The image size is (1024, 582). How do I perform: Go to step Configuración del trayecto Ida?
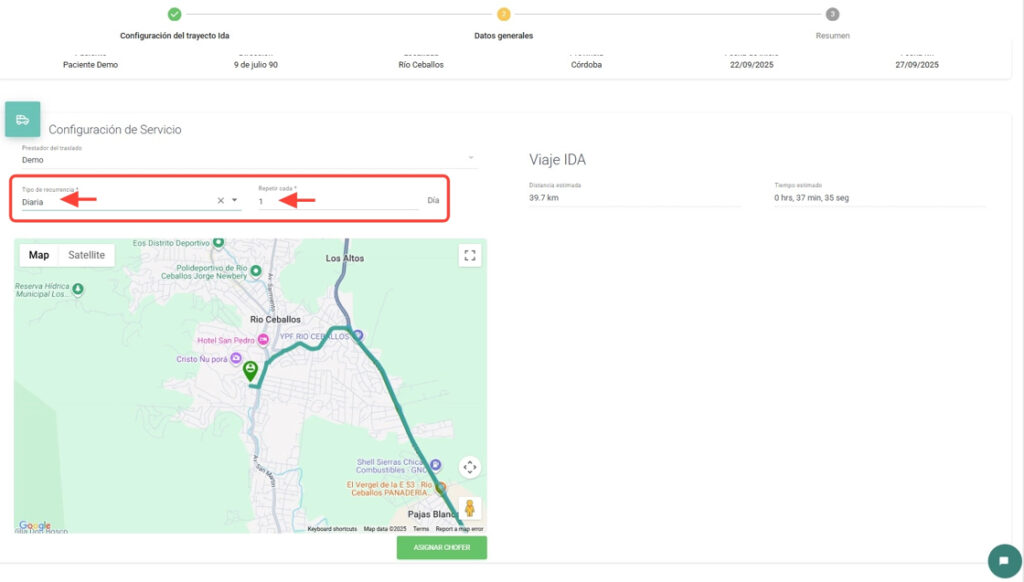[x=174, y=14]
